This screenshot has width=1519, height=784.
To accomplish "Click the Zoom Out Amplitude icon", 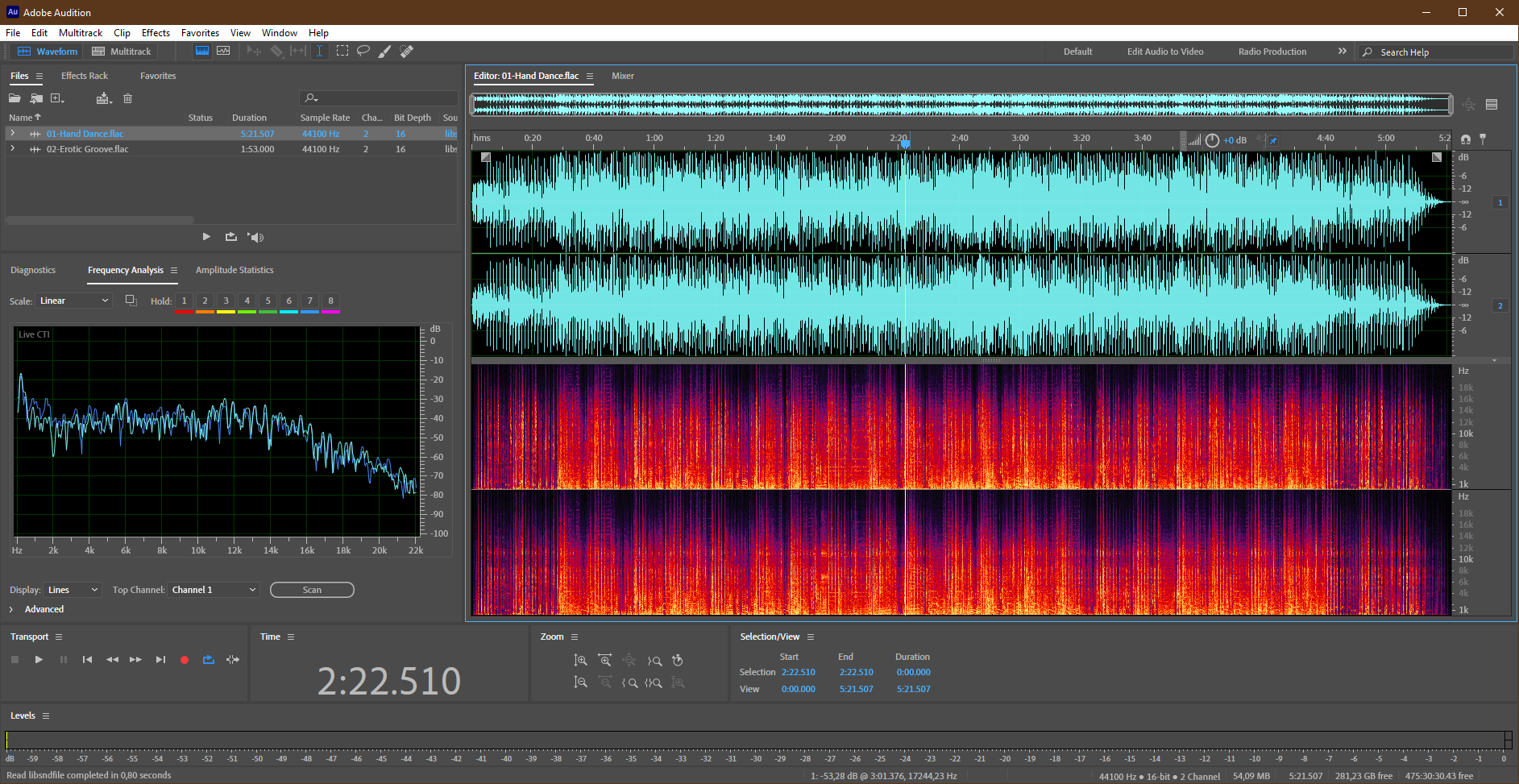I will 580,682.
